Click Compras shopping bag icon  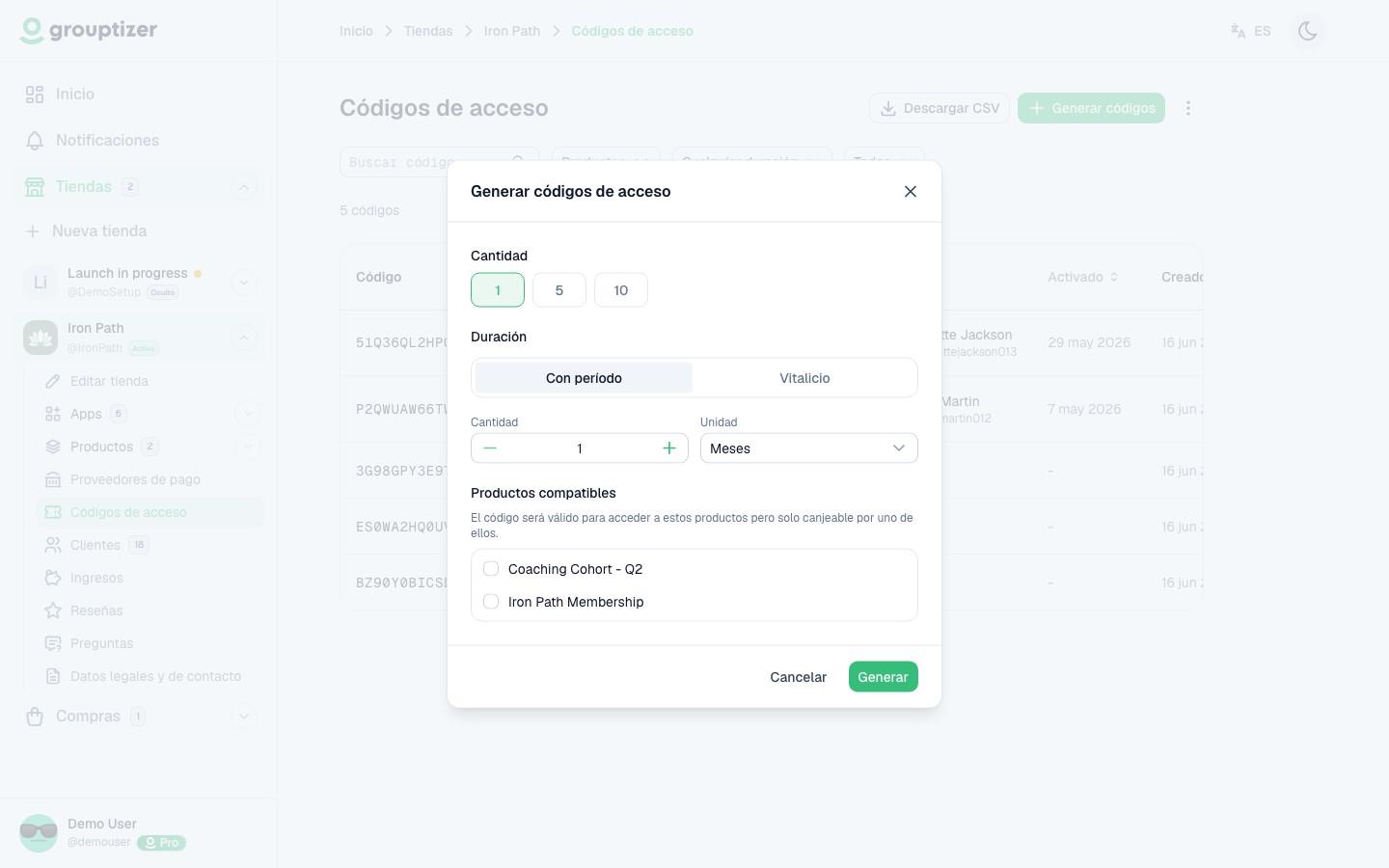(x=35, y=717)
